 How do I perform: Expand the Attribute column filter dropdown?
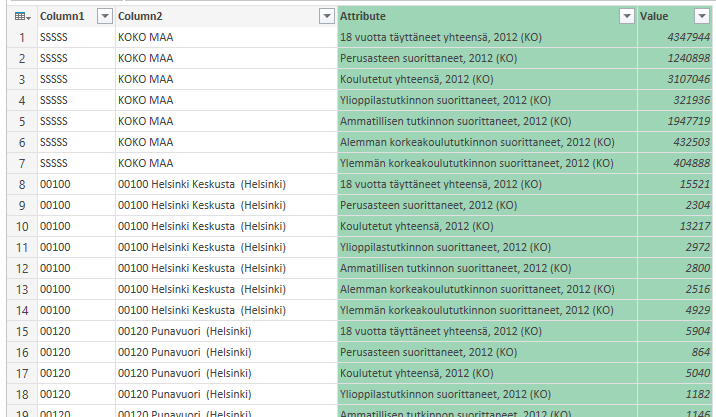click(x=626, y=17)
